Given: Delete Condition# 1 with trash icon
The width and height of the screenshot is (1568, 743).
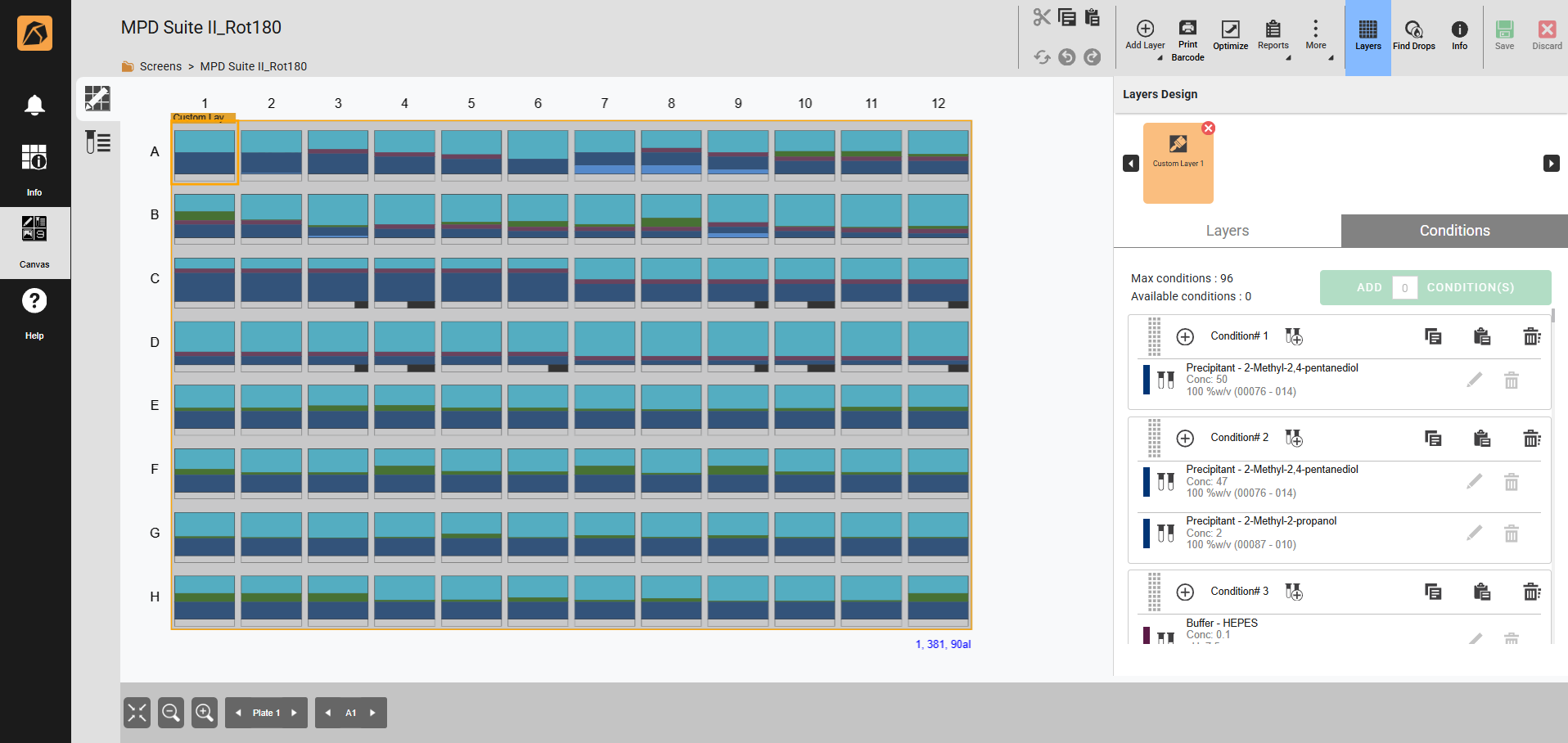Looking at the screenshot, I should [1531, 336].
